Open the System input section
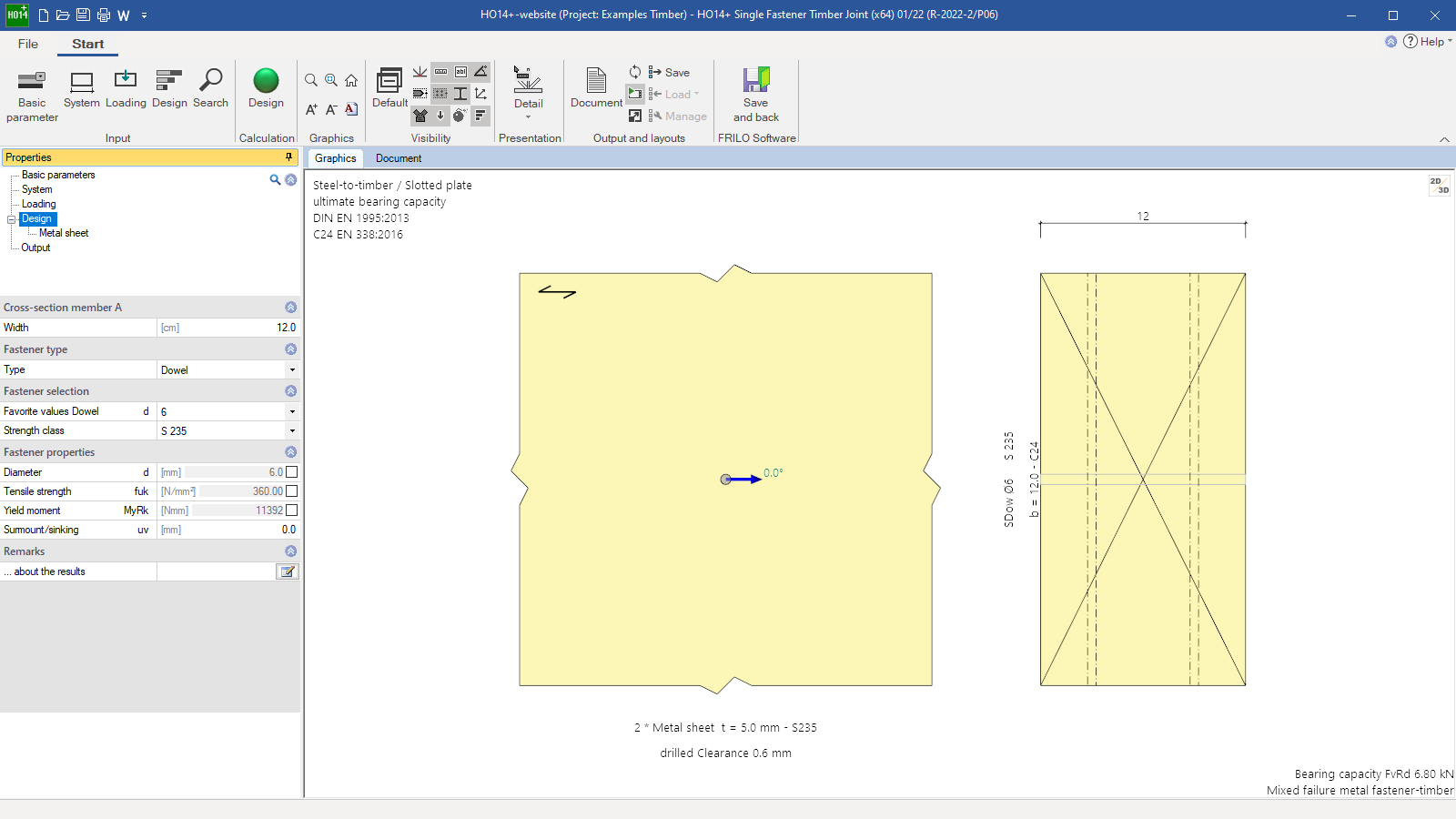 (x=82, y=89)
